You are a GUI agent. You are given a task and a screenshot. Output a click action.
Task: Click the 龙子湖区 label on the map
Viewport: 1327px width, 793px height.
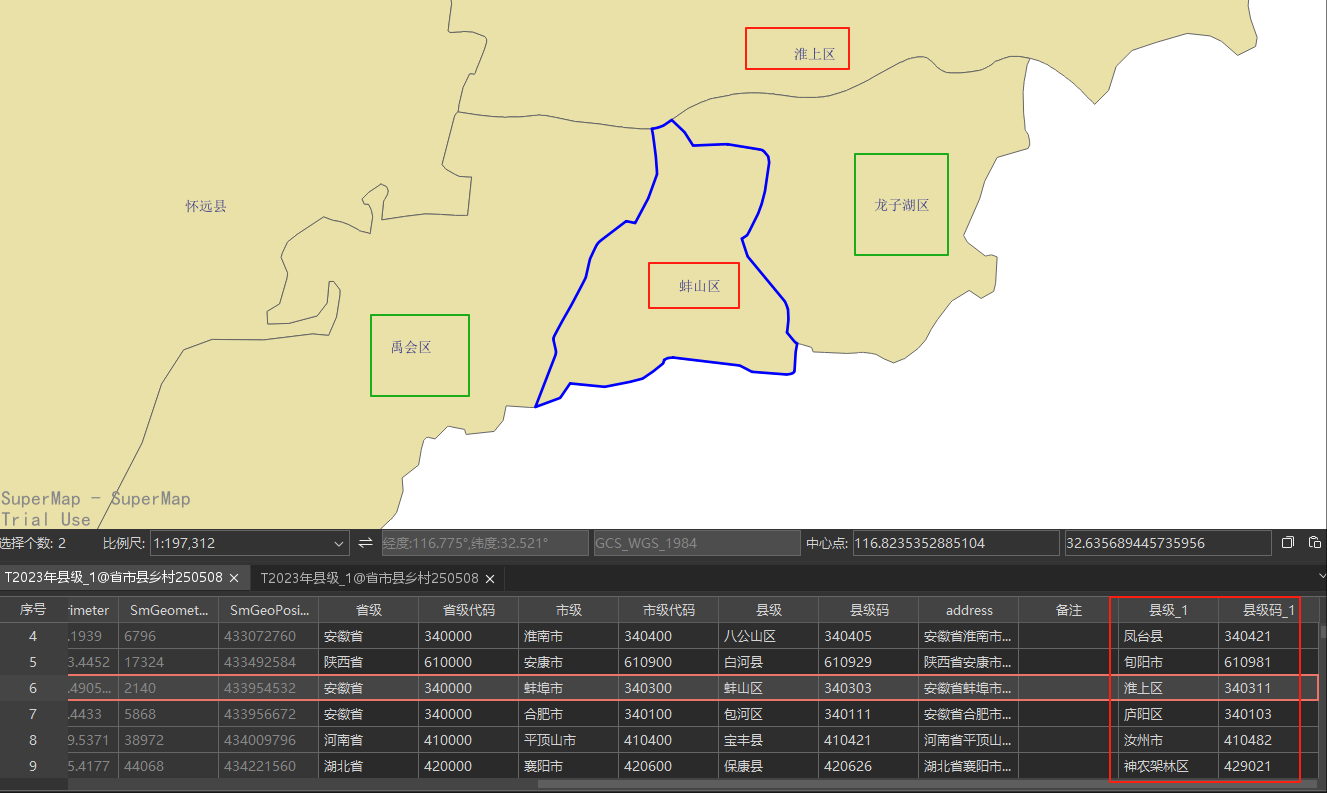[x=902, y=205]
